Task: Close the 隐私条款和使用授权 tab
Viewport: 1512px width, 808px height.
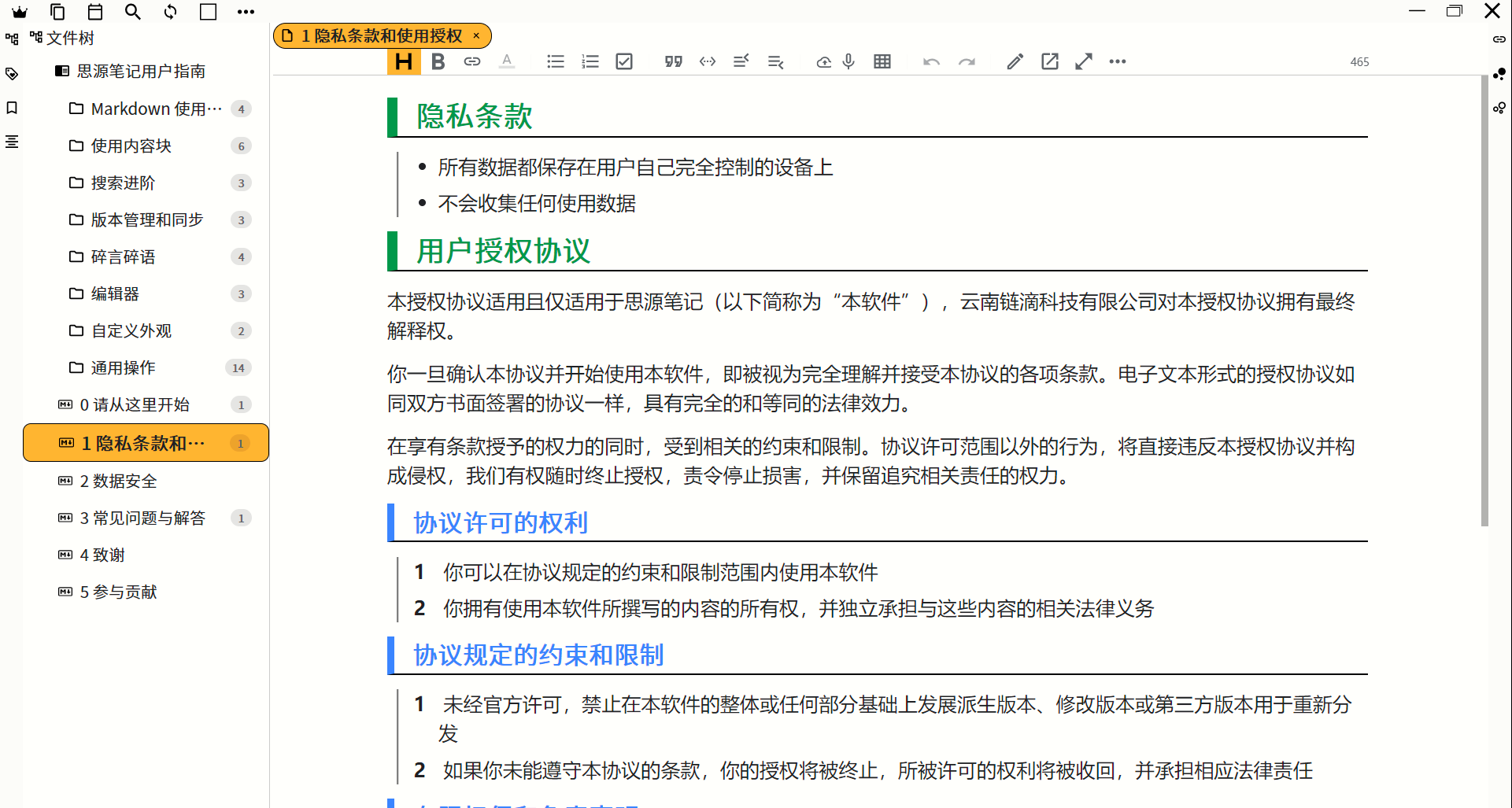Action: (476, 35)
